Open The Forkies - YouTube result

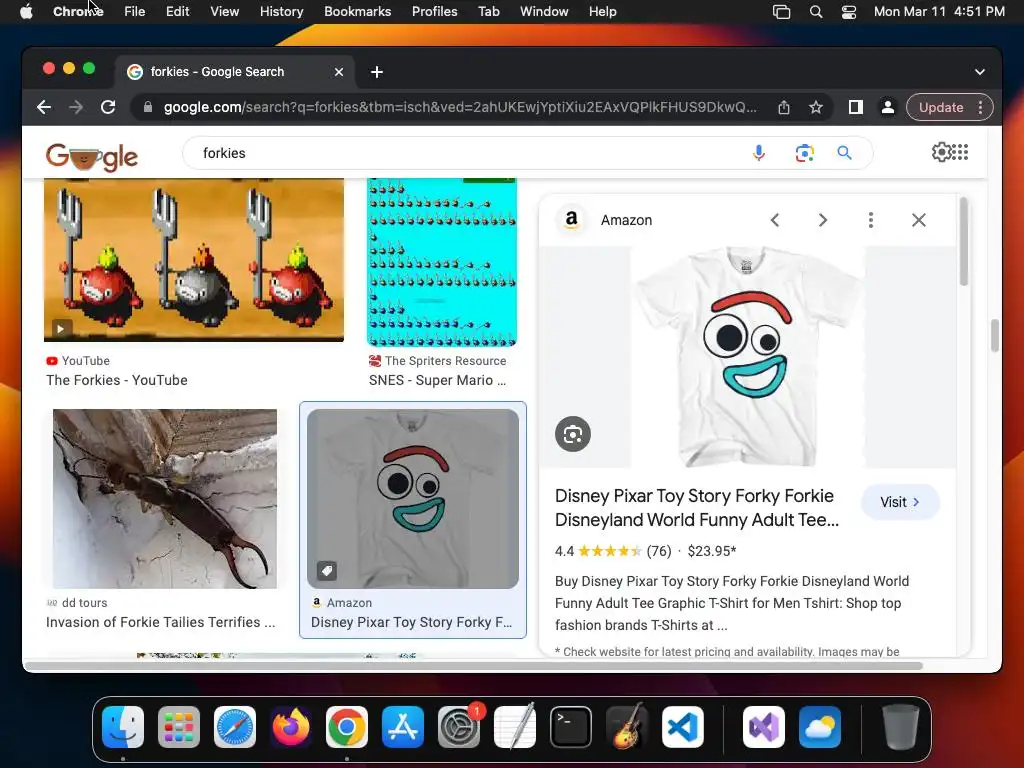click(x=117, y=380)
